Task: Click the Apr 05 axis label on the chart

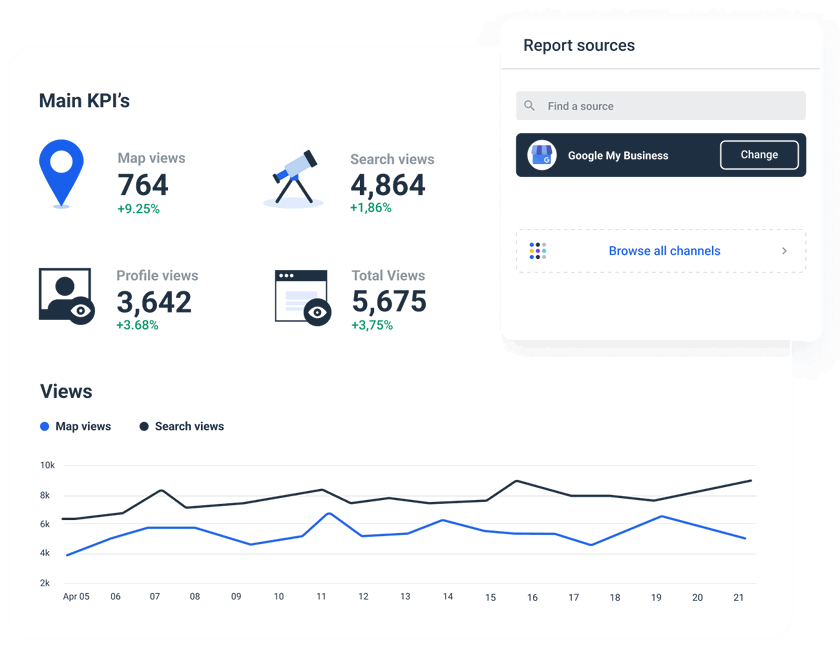Action: [75, 596]
